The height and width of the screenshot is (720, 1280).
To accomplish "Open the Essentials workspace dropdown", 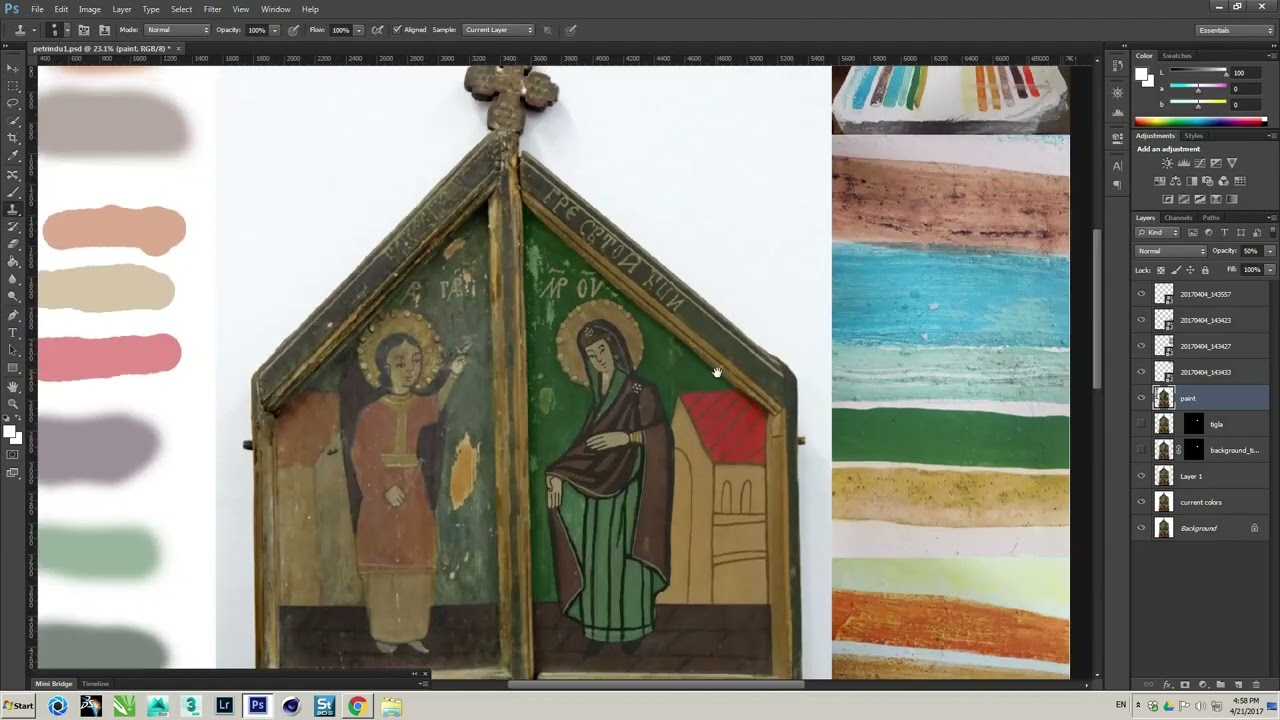I will [1236, 30].
